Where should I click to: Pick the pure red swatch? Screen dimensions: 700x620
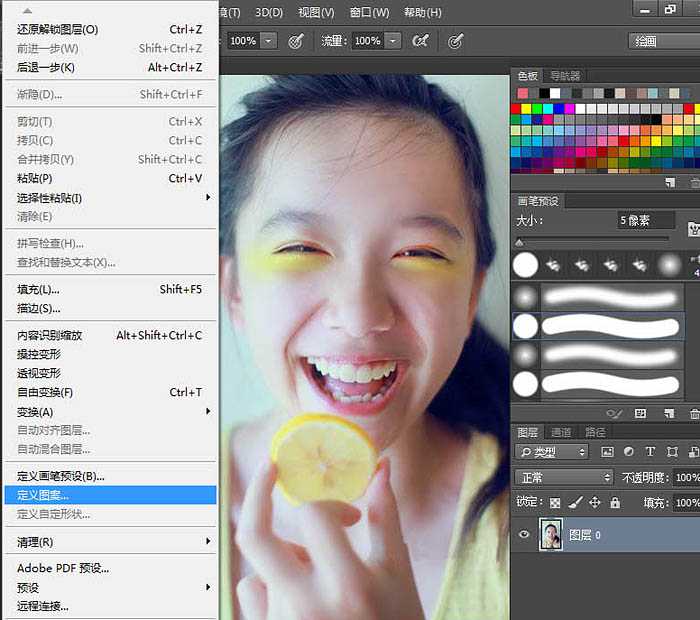click(517, 109)
